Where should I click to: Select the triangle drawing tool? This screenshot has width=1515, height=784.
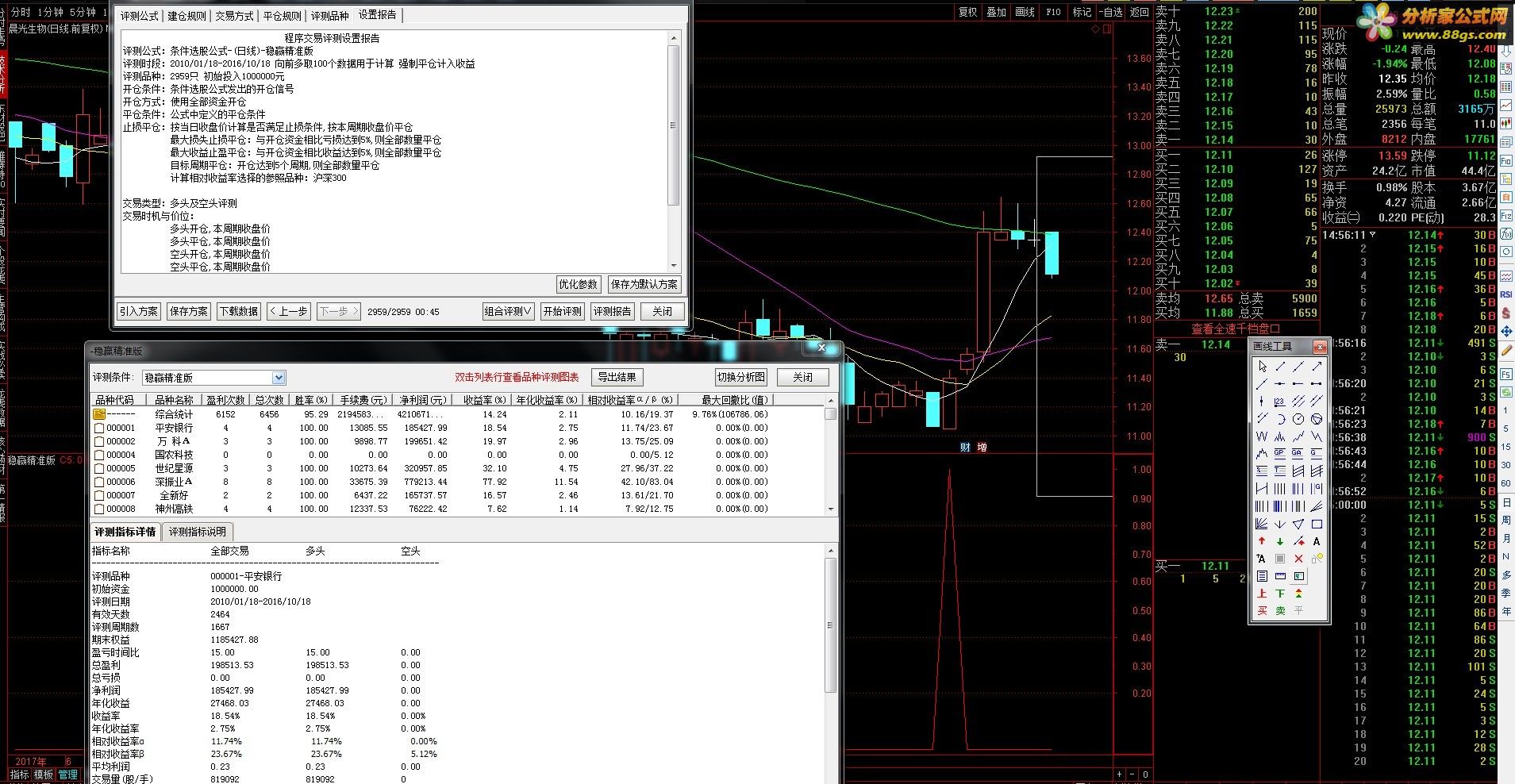coord(1298,524)
